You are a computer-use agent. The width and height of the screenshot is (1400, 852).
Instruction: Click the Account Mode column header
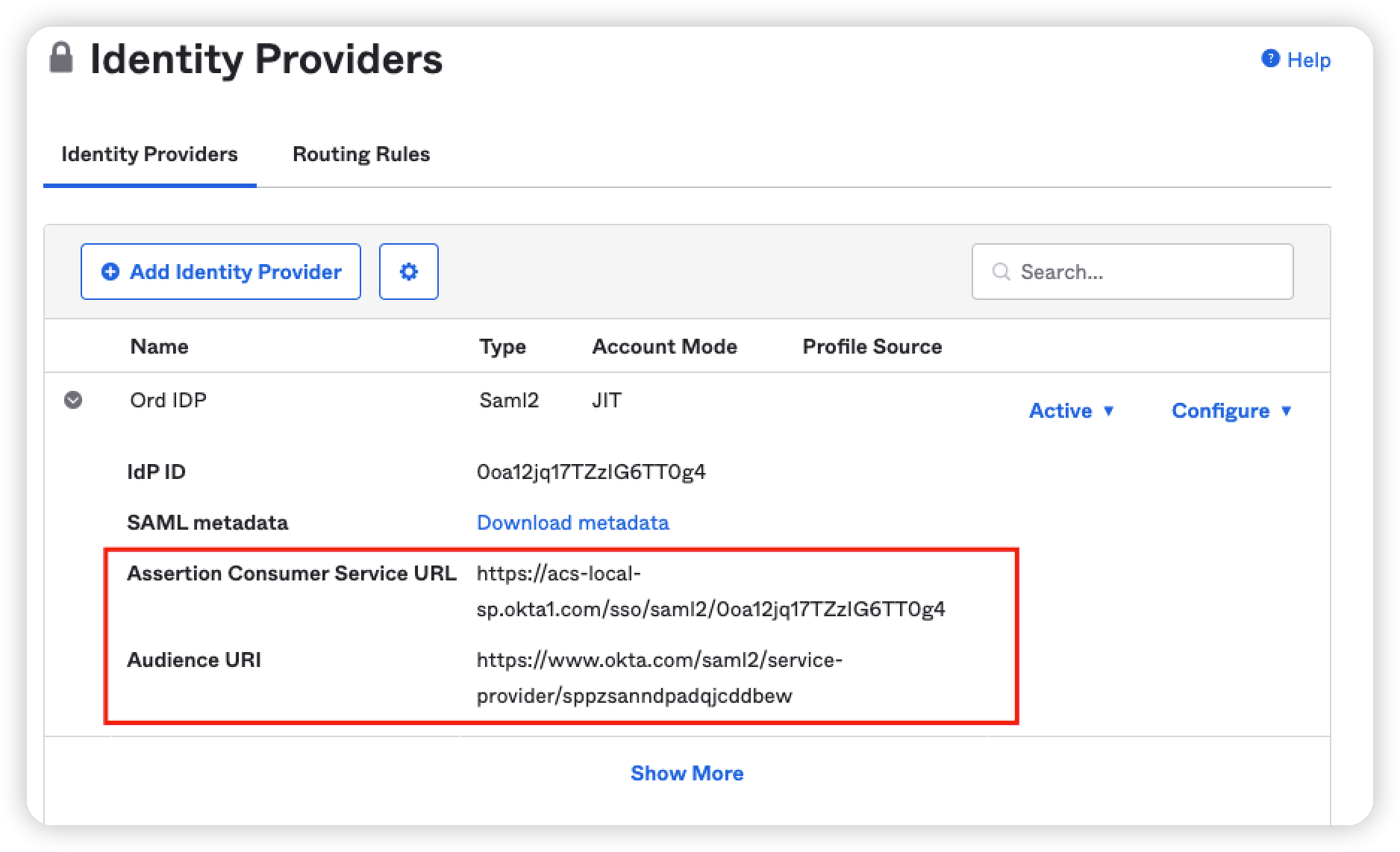point(664,346)
